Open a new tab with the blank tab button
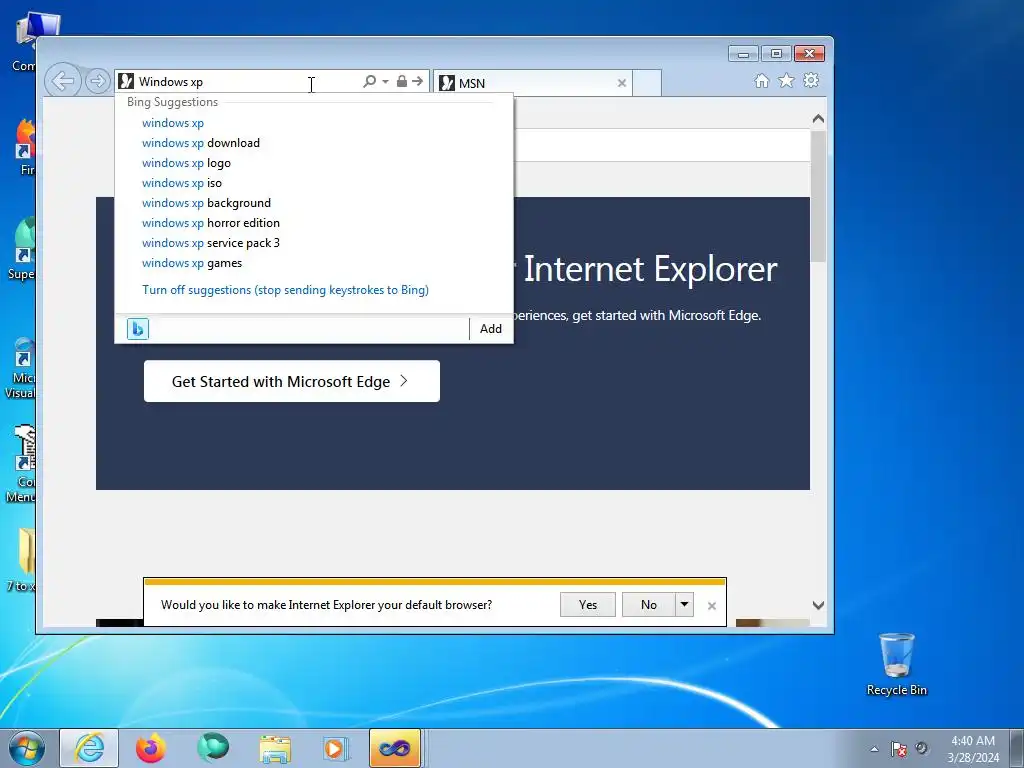The image size is (1024, 768). (647, 83)
